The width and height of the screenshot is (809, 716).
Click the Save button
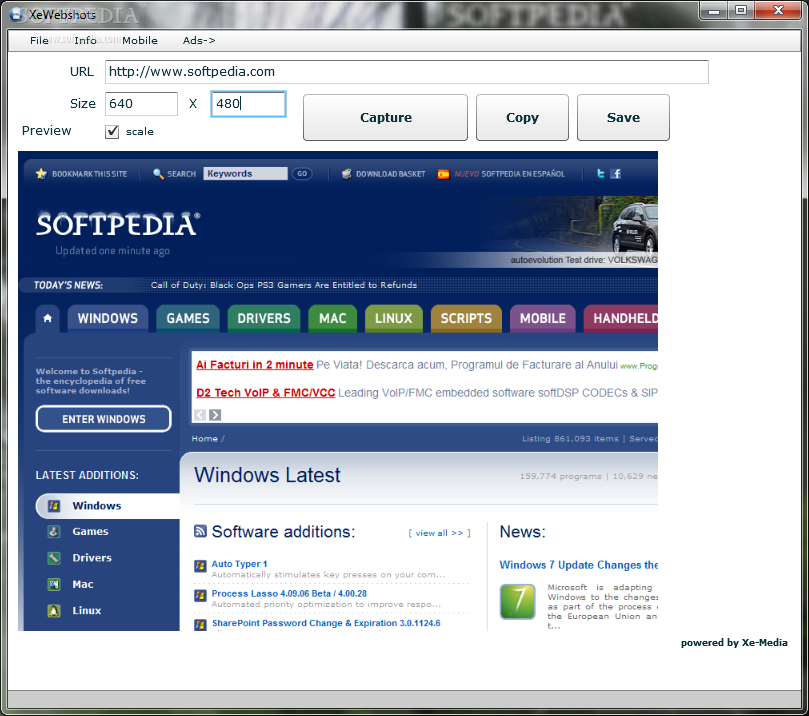tap(623, 118)
